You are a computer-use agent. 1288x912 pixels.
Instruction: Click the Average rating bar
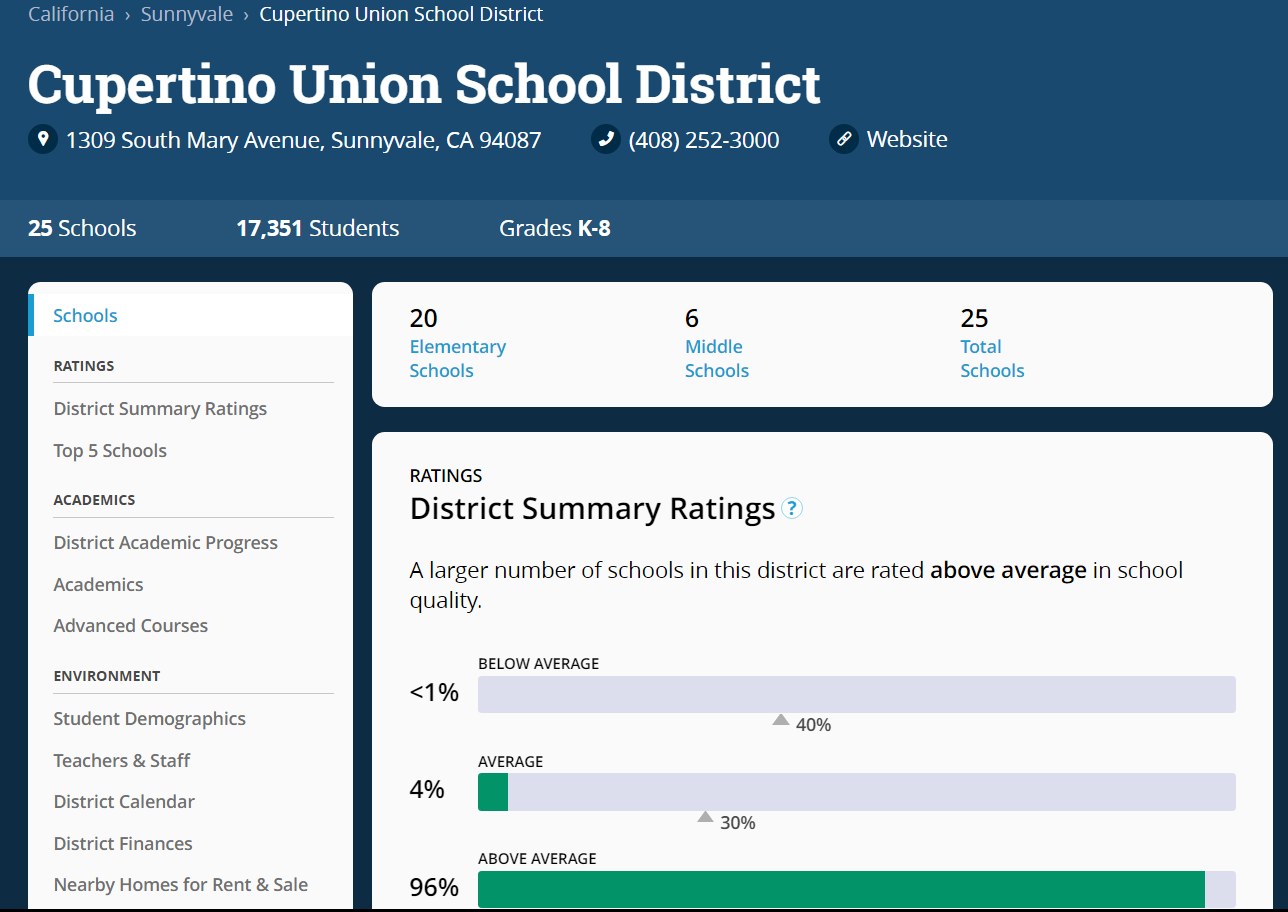(x=857, y=792)
